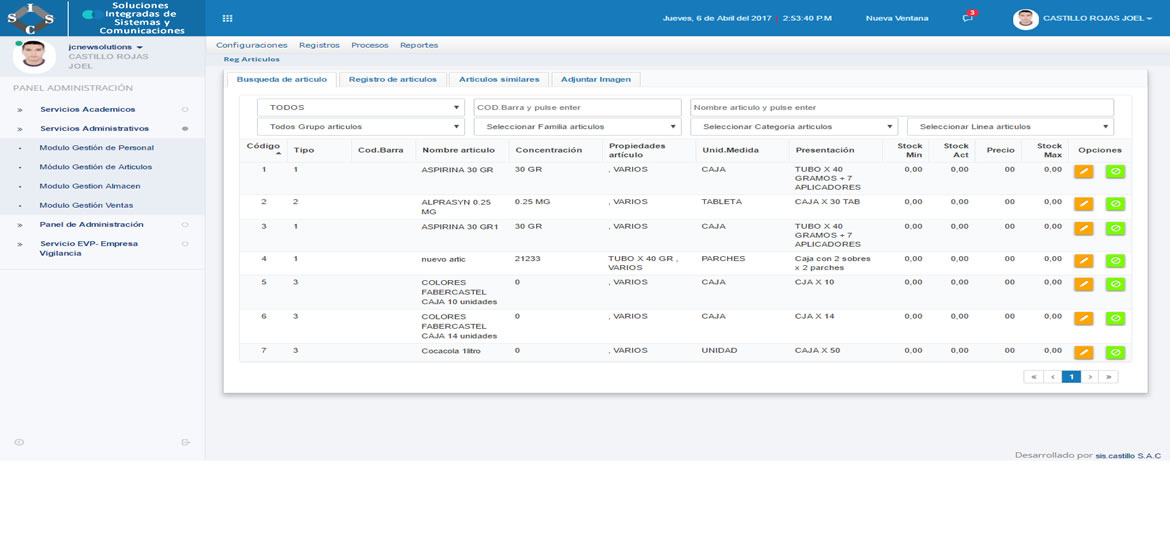Screen dimensions: 1170x540
Task: Toggle circle indicator beside Panel de Administración
Action: pyautogui.click(x=185, y=225)
